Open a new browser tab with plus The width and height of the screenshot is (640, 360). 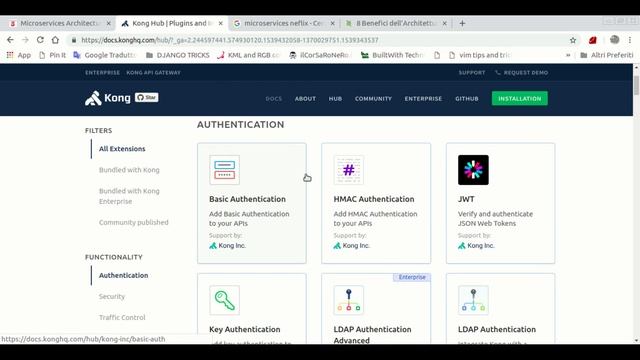tap(462, 24)
